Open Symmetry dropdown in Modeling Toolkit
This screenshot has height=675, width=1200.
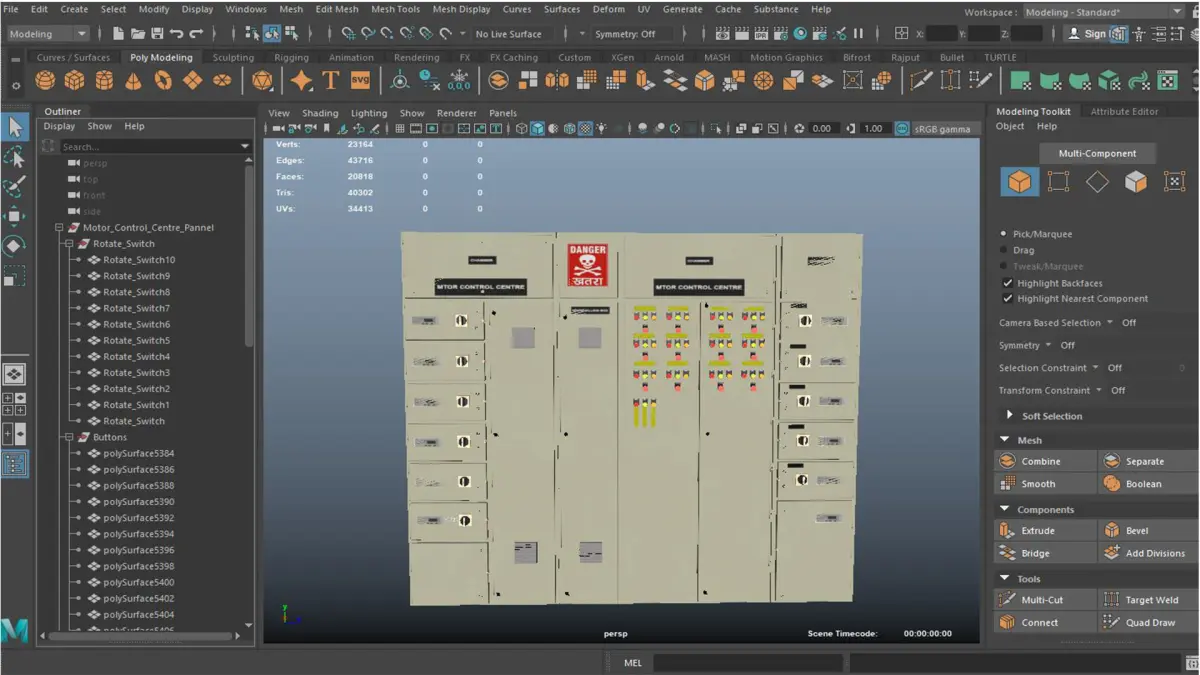1048,345
